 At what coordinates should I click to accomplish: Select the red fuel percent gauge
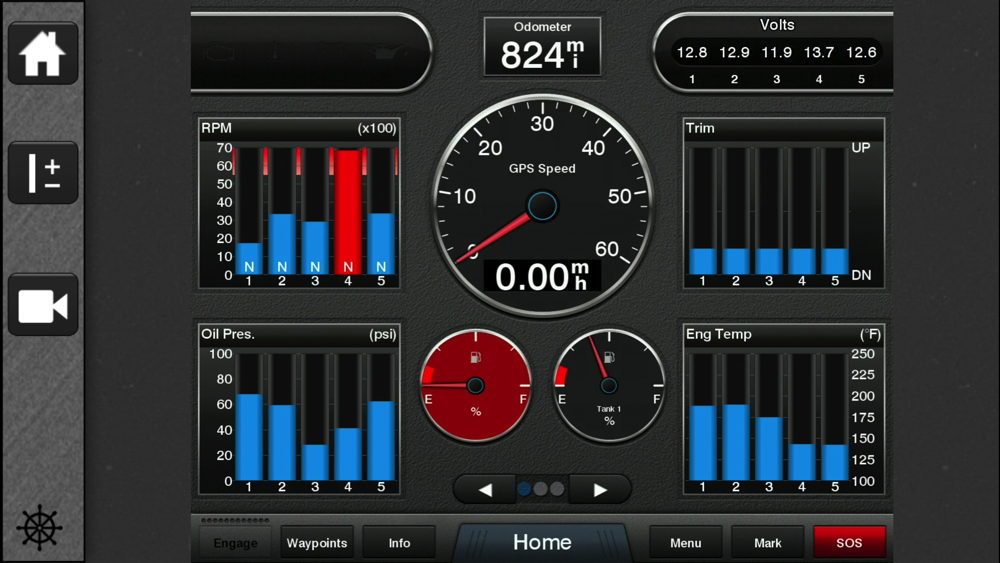pos(475,385)
